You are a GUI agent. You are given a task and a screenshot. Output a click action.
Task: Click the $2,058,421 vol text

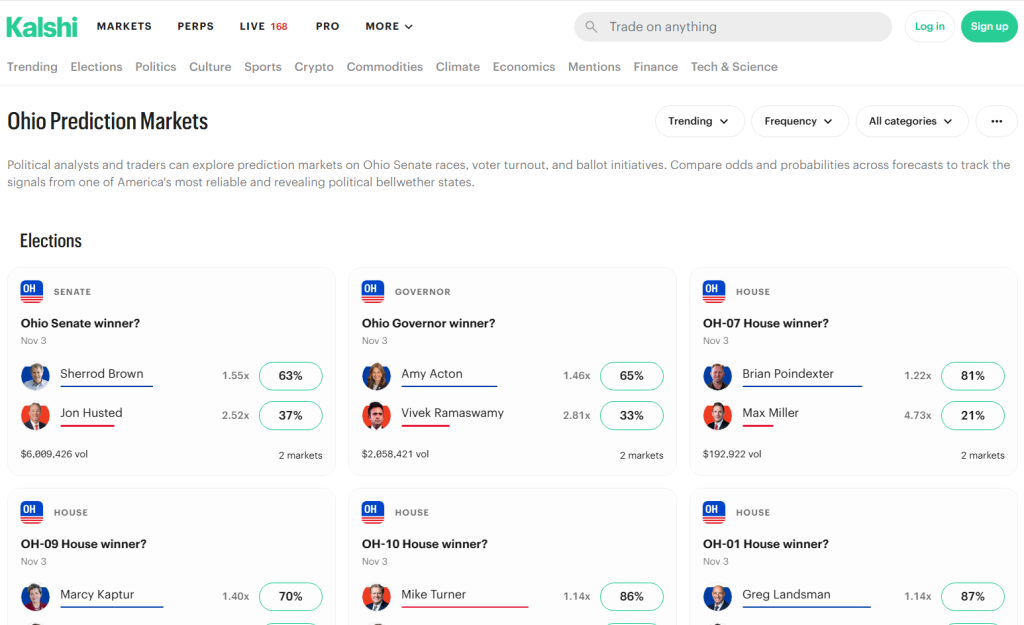point(395,454)
